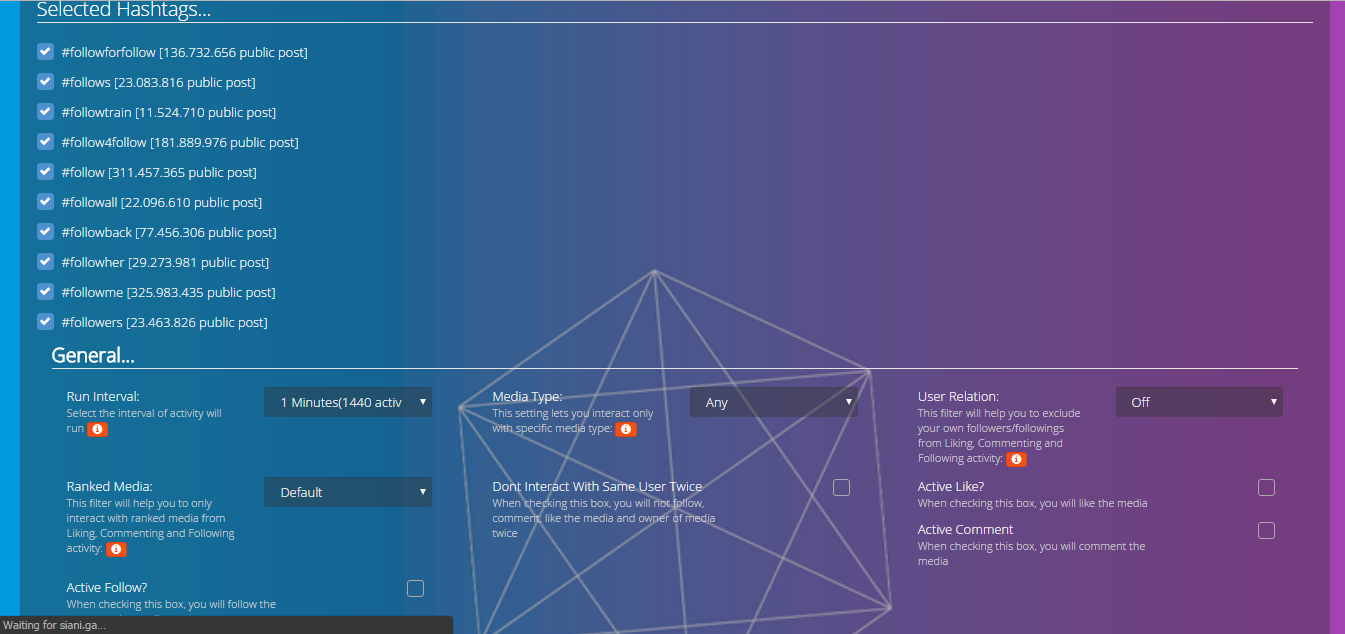The height and width of the screenshot is (634, 1345).
Task: Enable the Active Like checkbox
Action: tap(1266, 487)
